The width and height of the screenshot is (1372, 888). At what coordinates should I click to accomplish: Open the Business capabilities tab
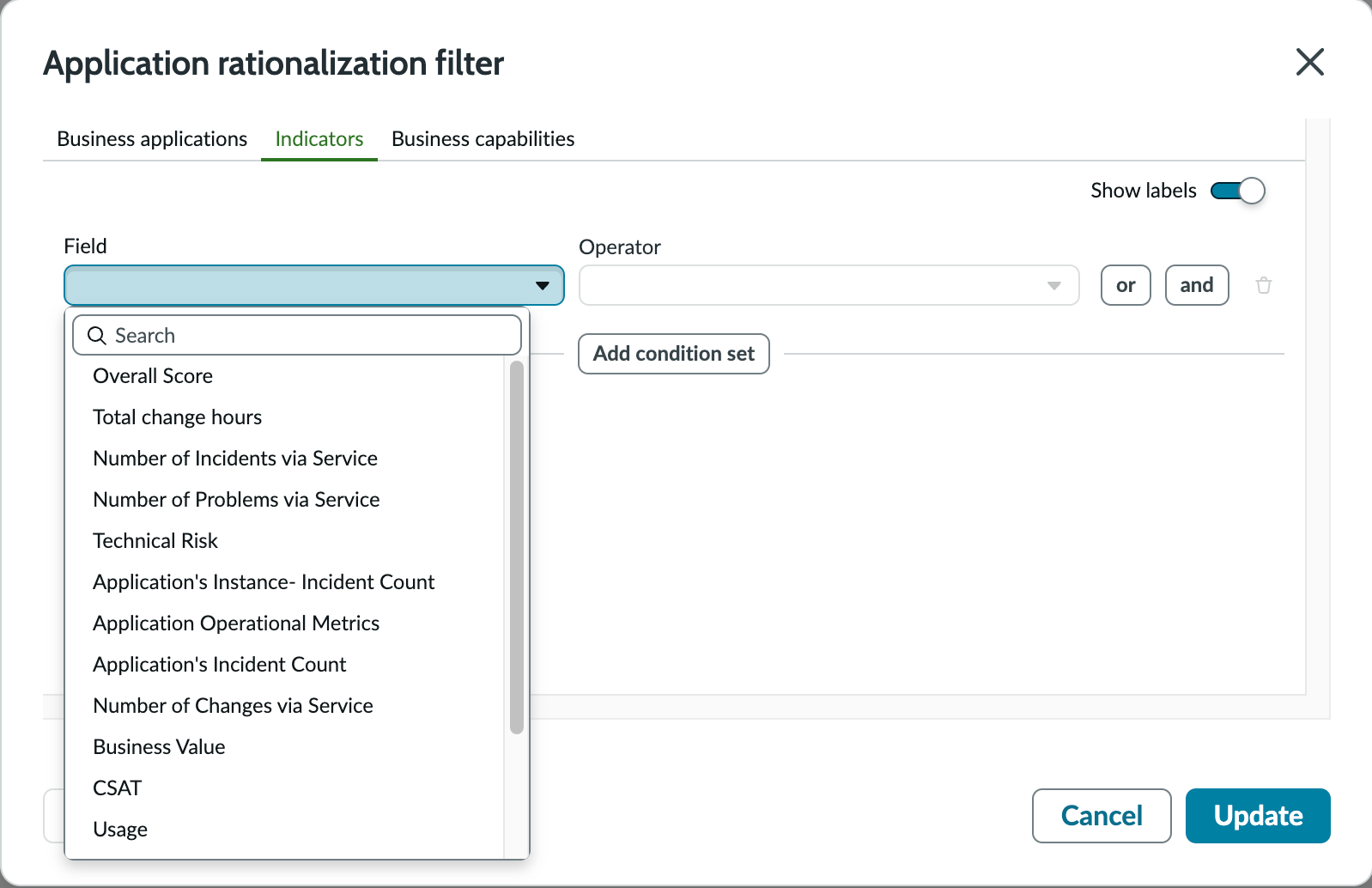(483, 139)
